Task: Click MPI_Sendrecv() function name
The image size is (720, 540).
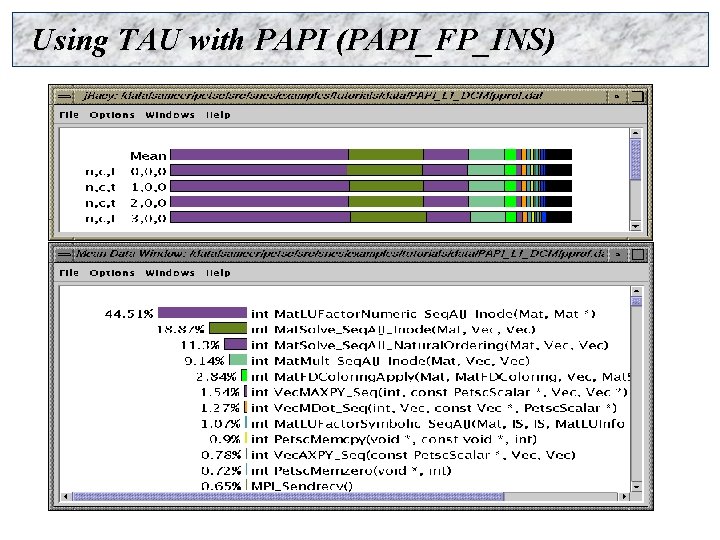Action: [x=302, y=486]
